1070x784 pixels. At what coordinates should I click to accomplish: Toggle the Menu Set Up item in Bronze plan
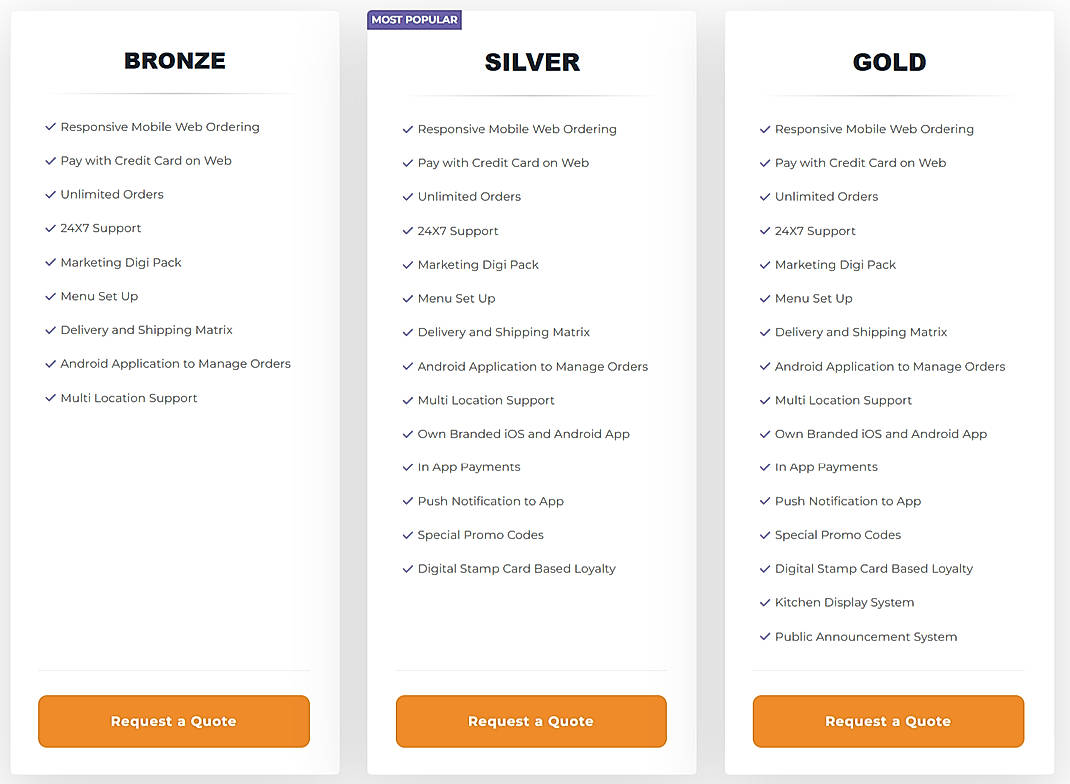pyautogui.click(x=99, y=296)
